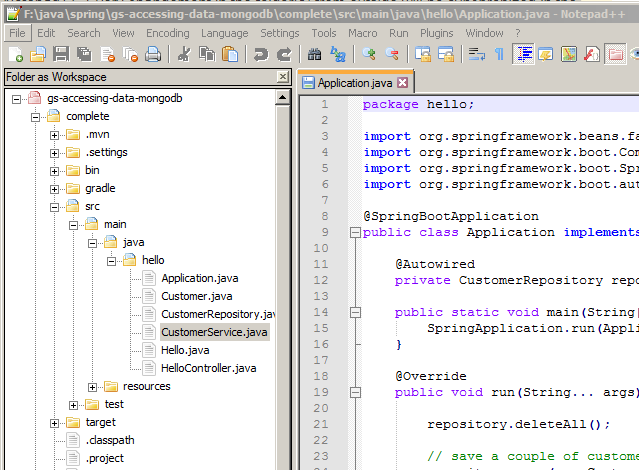Select HelloController.java in the tree
The width and height of the screenshot is (639, 470).
209,368
